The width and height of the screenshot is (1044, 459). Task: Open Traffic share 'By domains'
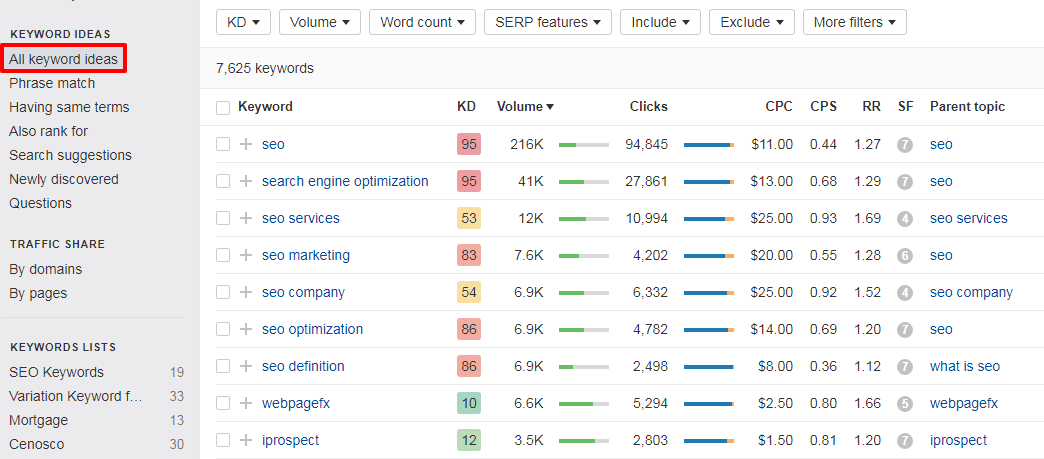[46, 269]
